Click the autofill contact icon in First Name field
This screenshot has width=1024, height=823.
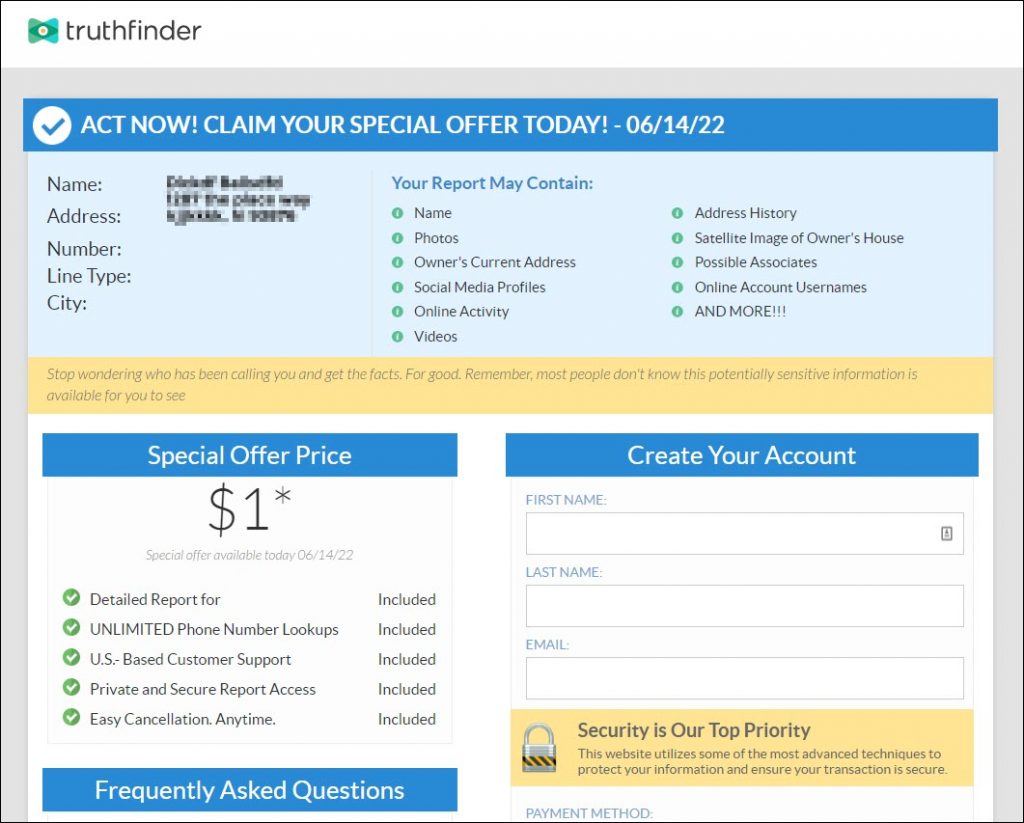pyautogui.click(x=946, y=534)
